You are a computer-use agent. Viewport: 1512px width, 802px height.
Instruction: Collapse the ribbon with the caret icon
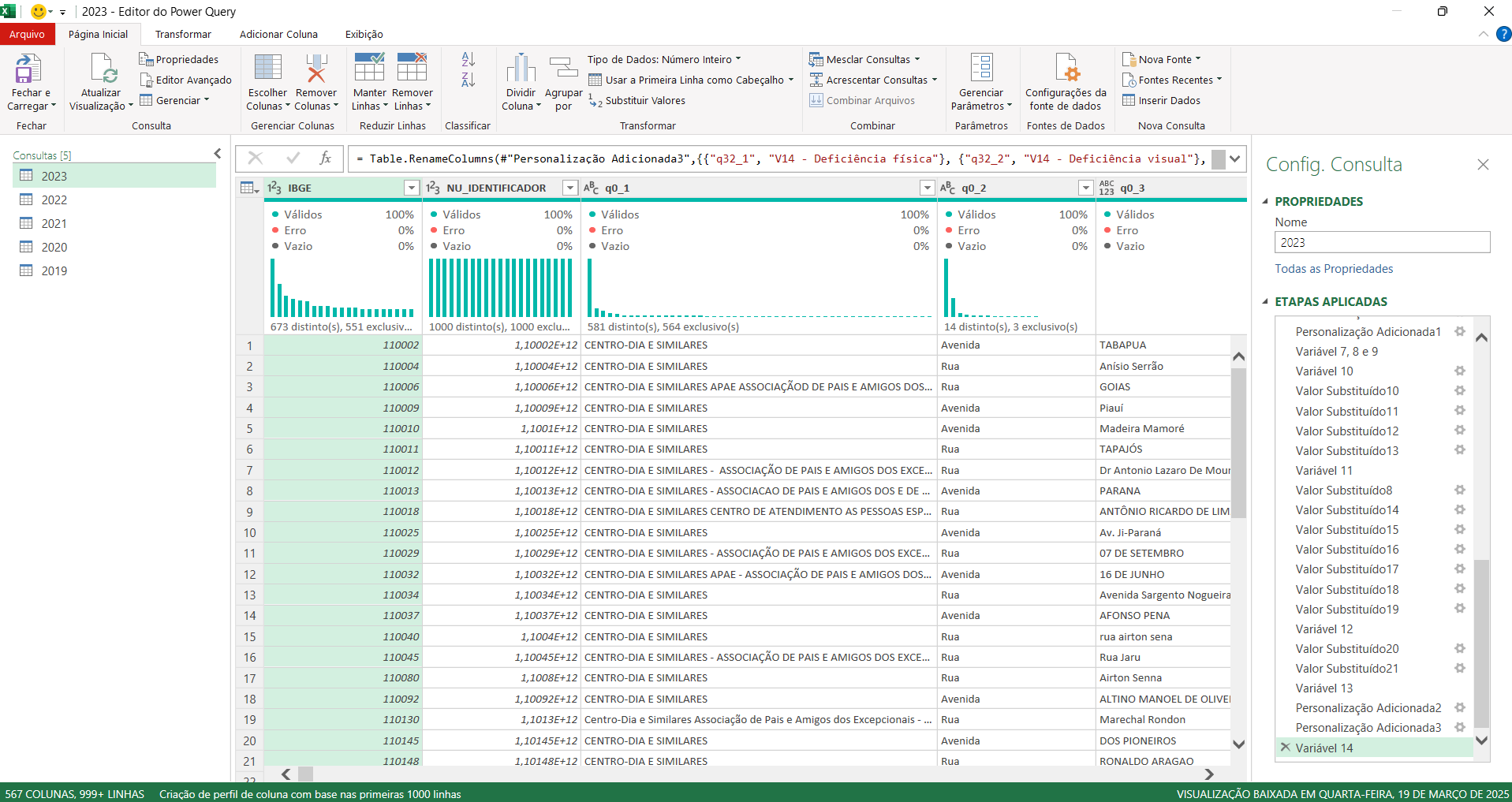tap(1484, 34)
